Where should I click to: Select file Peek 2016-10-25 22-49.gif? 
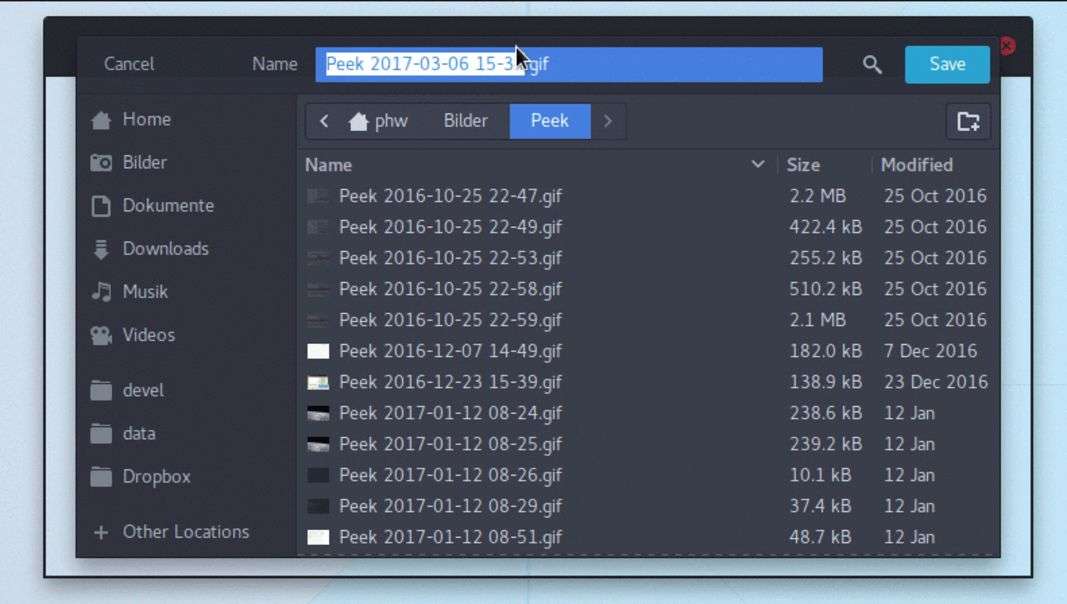coord(450,227)
